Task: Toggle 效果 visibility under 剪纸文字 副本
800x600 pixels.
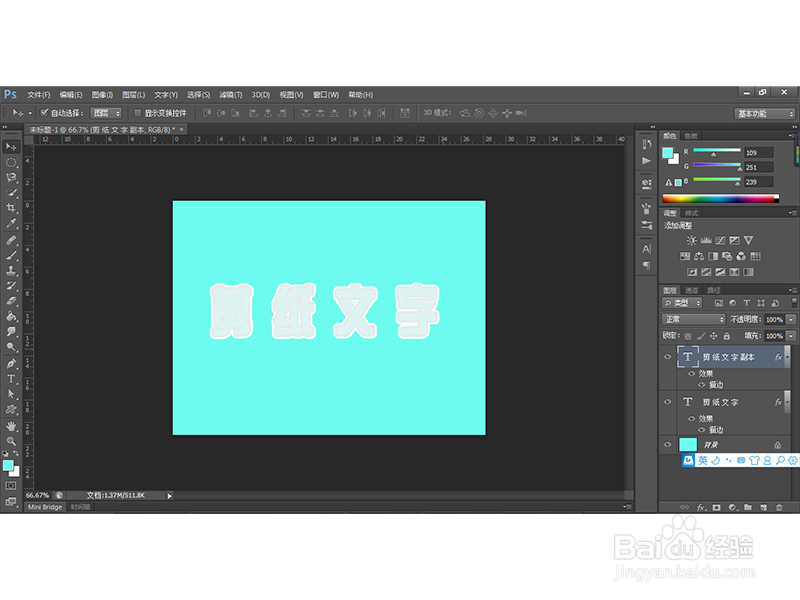Action: [692, 373]
